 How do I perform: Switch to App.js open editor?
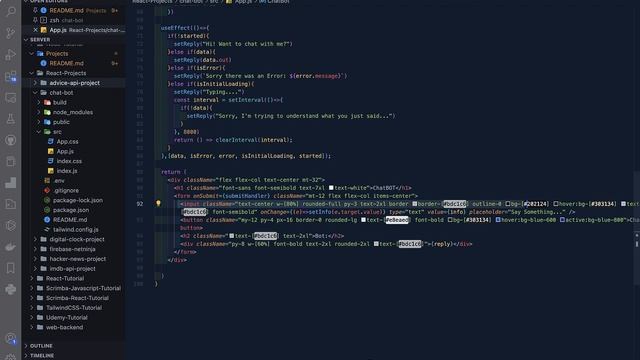tap(74, 30)
